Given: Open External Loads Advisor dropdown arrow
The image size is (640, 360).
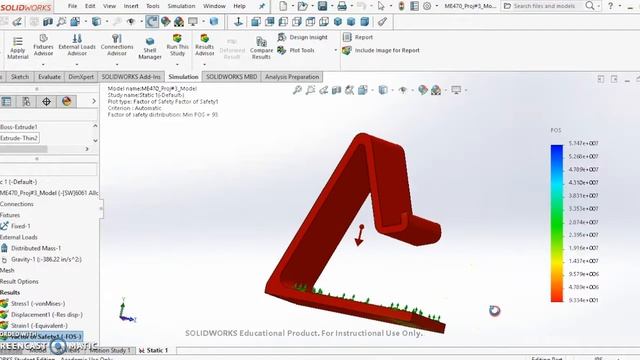Looking at the screenshot, I should coord(77,64).
